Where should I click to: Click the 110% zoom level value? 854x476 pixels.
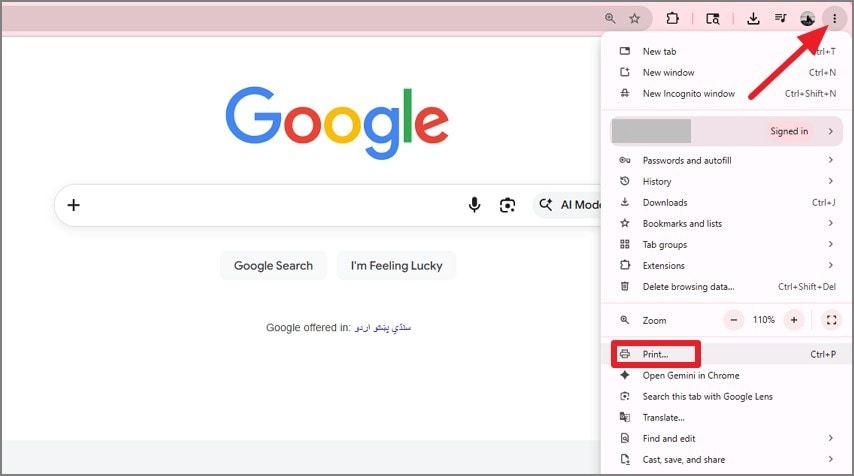764,320
